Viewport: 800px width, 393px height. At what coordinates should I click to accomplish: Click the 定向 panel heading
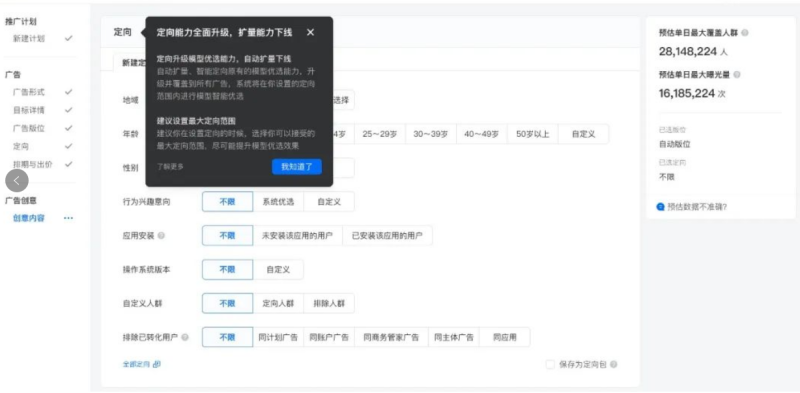pyautogui.click(x=122, y=32)
